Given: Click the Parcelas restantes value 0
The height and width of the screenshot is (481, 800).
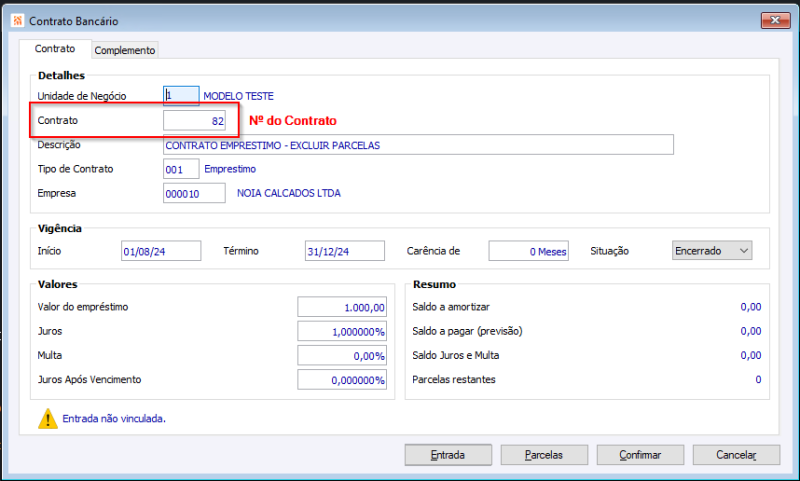Looking at the screenshot, I should pos(758,379).
